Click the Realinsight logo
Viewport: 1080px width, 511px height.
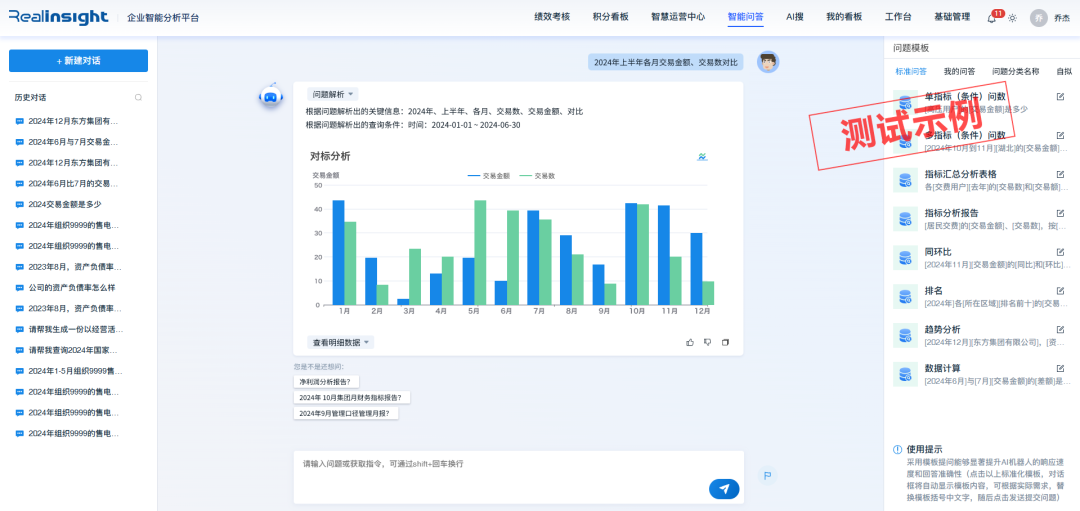pyautogui.click(x=59, y=18)
